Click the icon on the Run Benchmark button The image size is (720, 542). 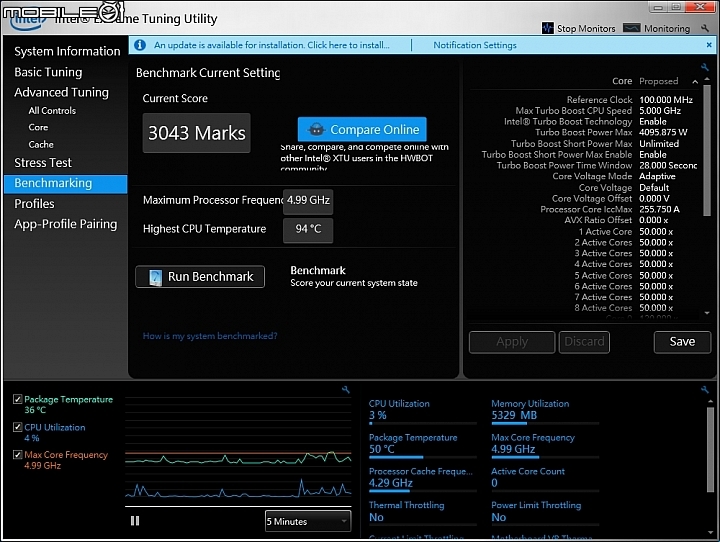(x=156, y=277)
